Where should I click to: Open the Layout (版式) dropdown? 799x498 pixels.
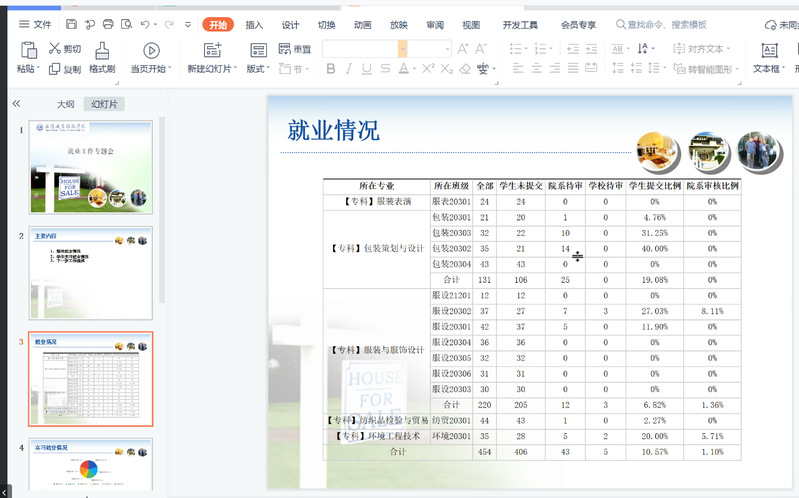tap(259, 69)
